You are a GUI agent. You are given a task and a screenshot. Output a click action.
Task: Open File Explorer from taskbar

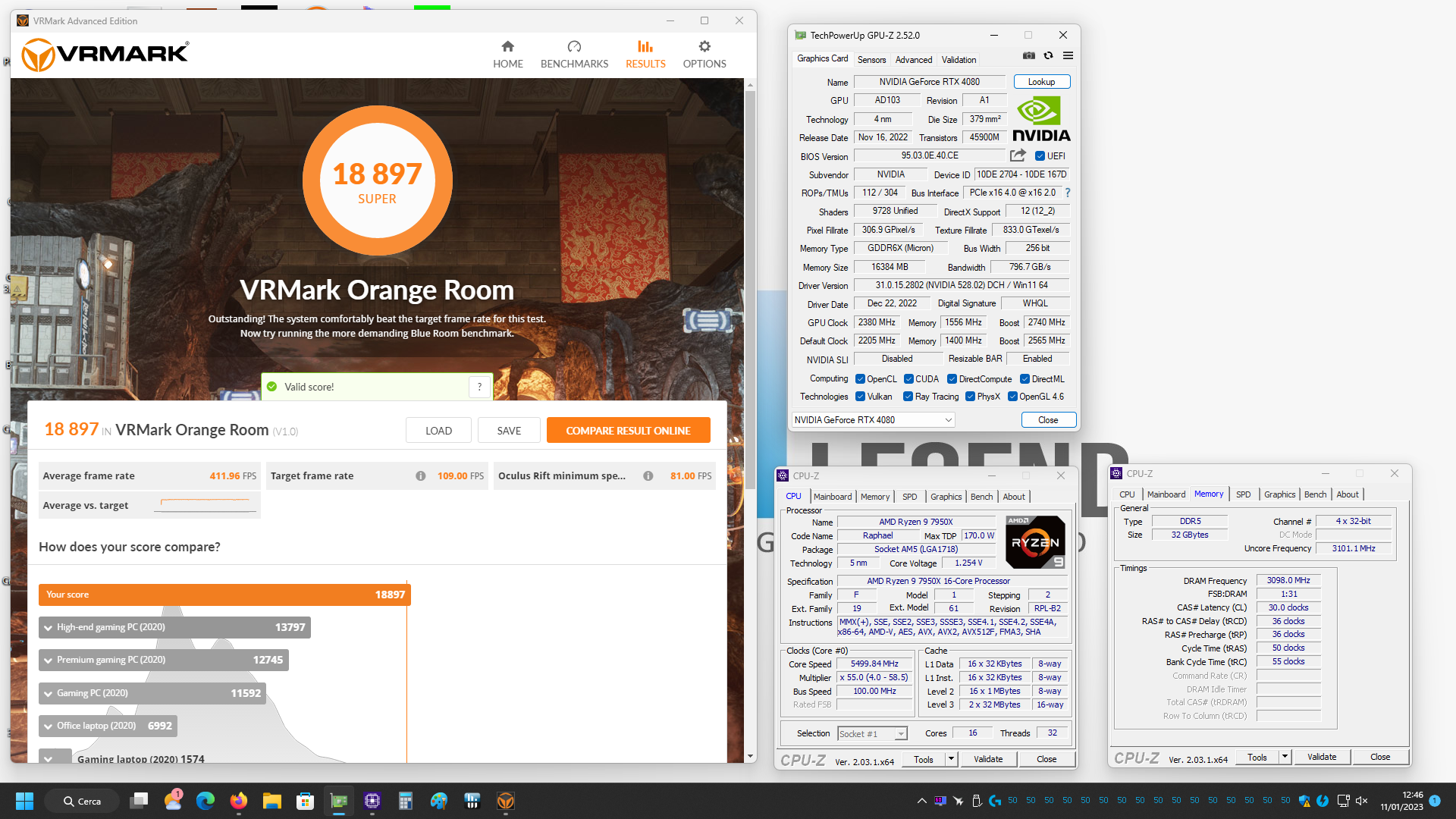271,801
